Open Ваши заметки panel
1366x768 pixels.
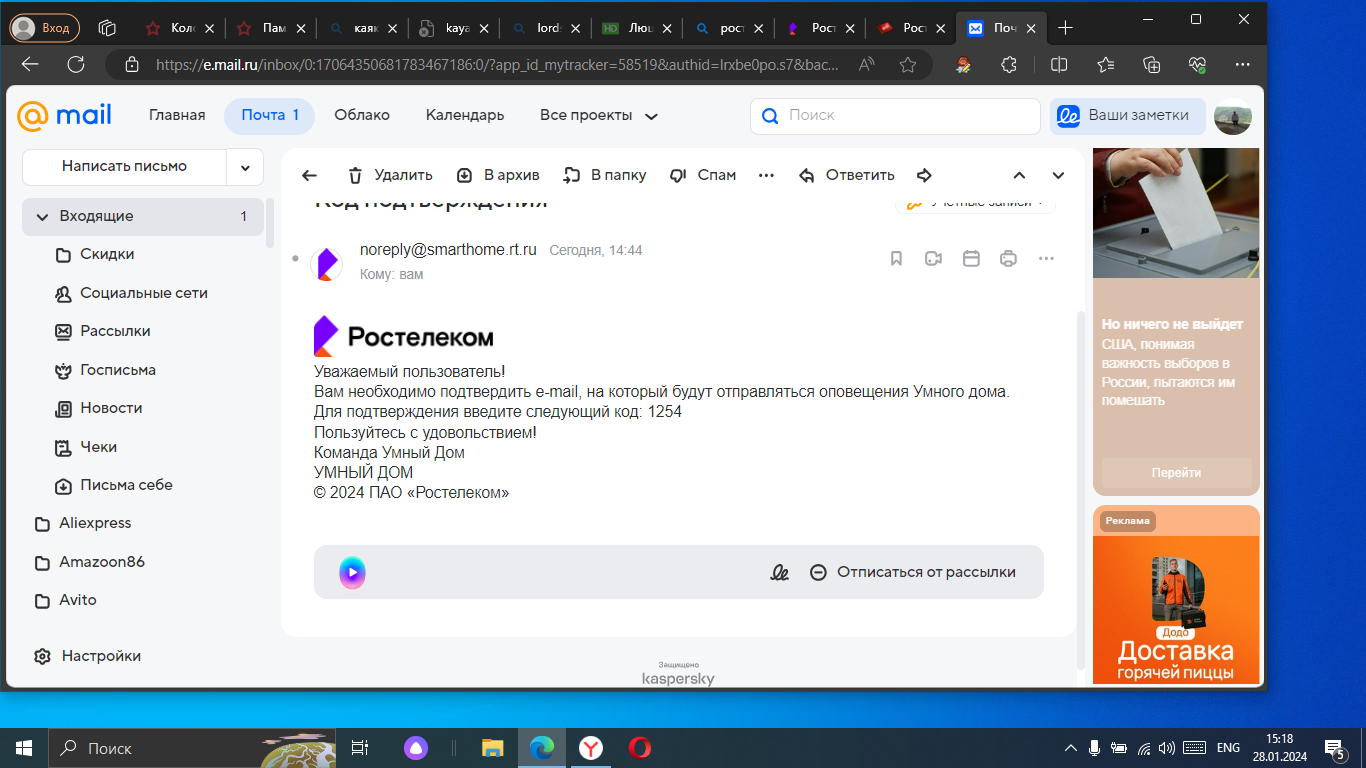[x=1127, y=115]
